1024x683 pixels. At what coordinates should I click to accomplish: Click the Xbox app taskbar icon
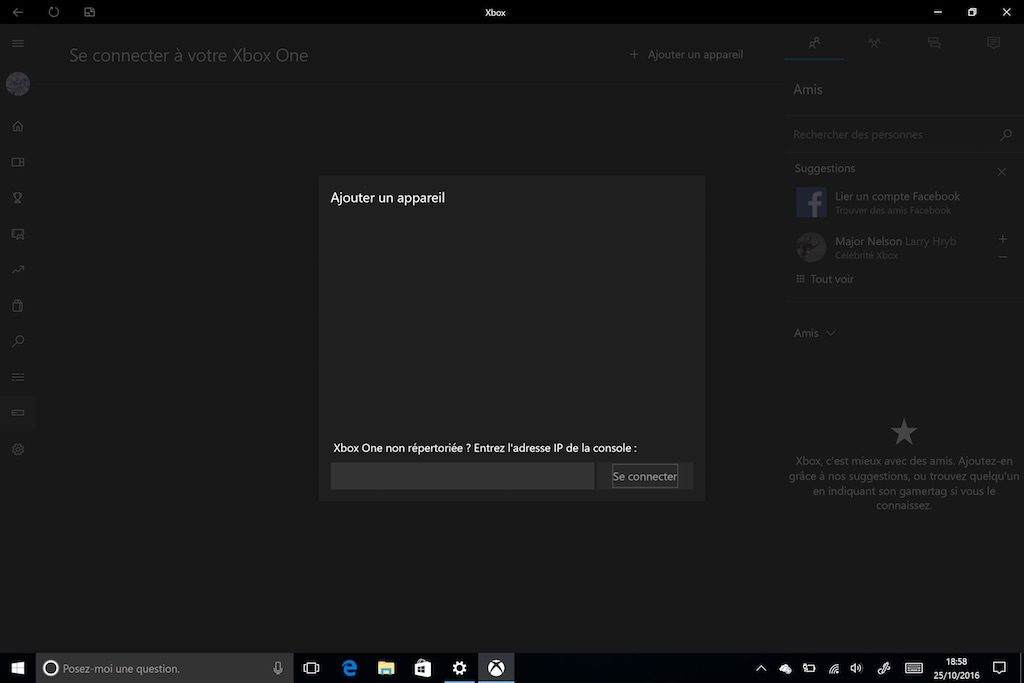click(496, 668)
